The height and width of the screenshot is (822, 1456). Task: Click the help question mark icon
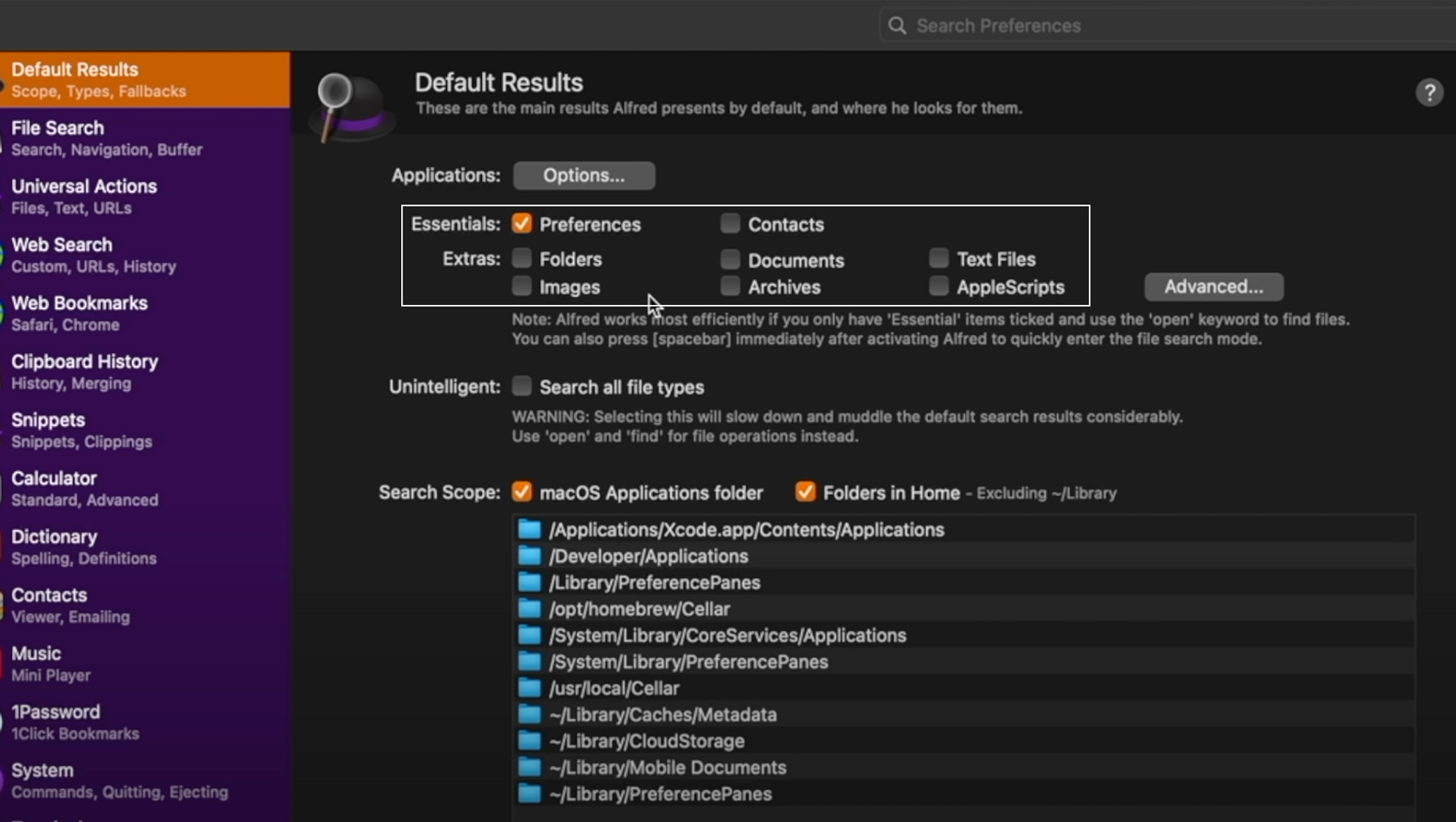pyautogui.click(x=1429, y=92)
